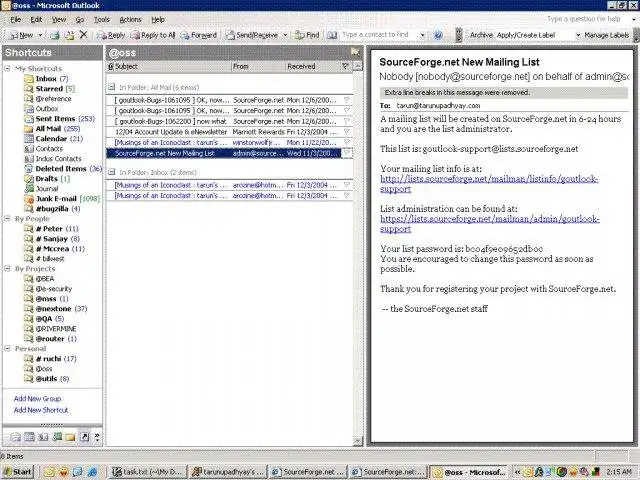Open the Starred shortcut folder

coord(49,89)
